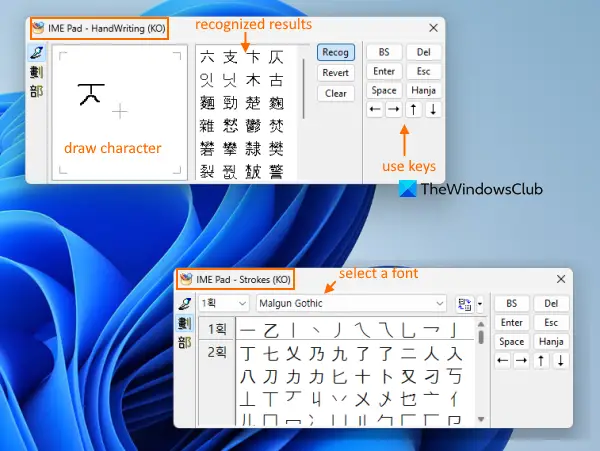
Task: Click Space key in HandWriting window
Action: click(384, 90)
